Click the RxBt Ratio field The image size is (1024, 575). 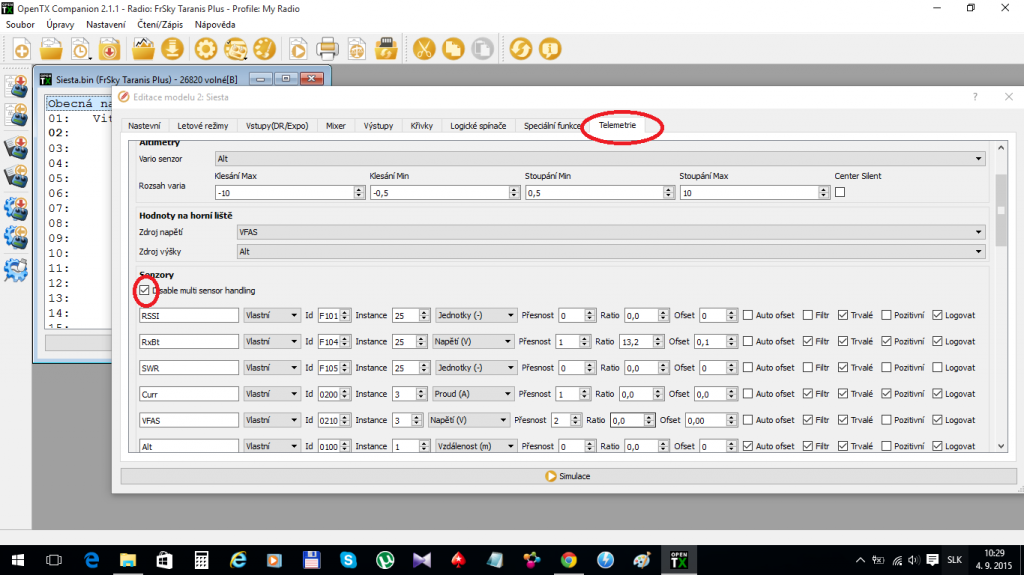coord(641,341)
